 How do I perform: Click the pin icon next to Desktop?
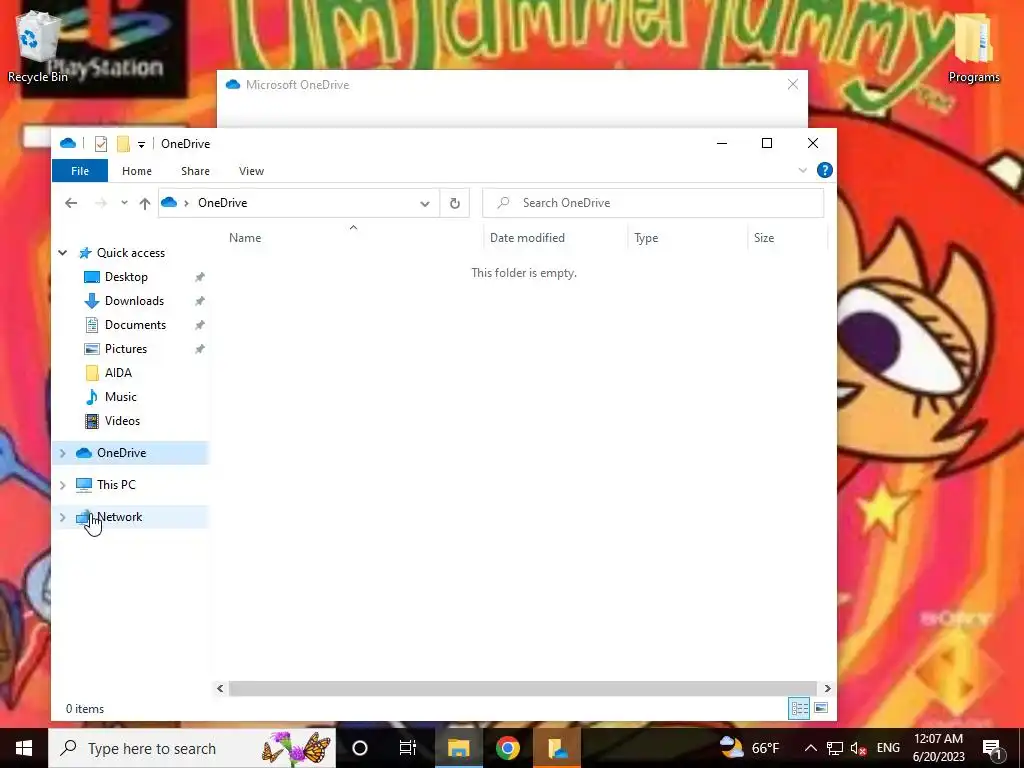click(x=200, y=277)
